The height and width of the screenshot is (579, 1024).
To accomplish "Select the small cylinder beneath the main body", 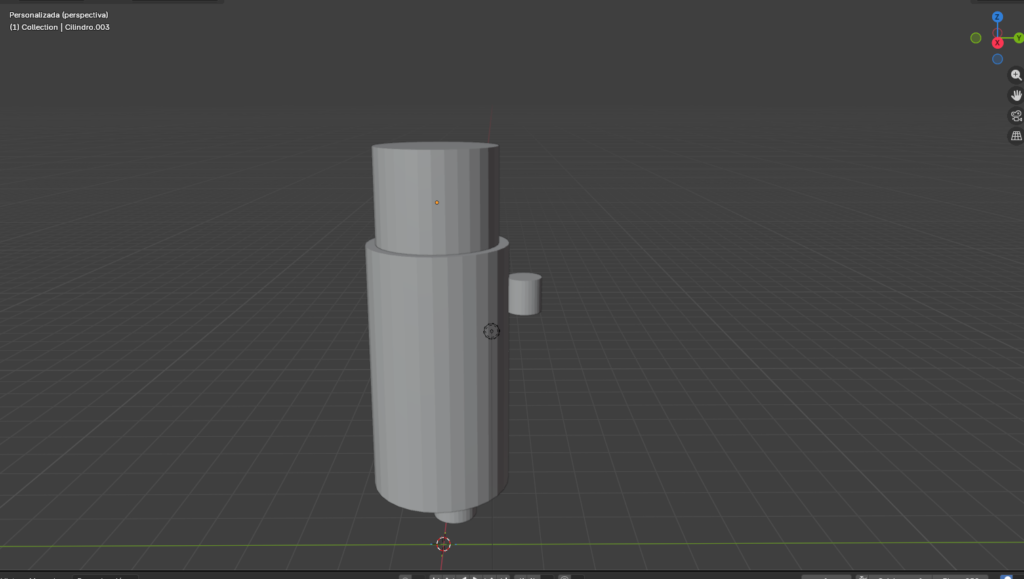I will click(x=456, y=516).
